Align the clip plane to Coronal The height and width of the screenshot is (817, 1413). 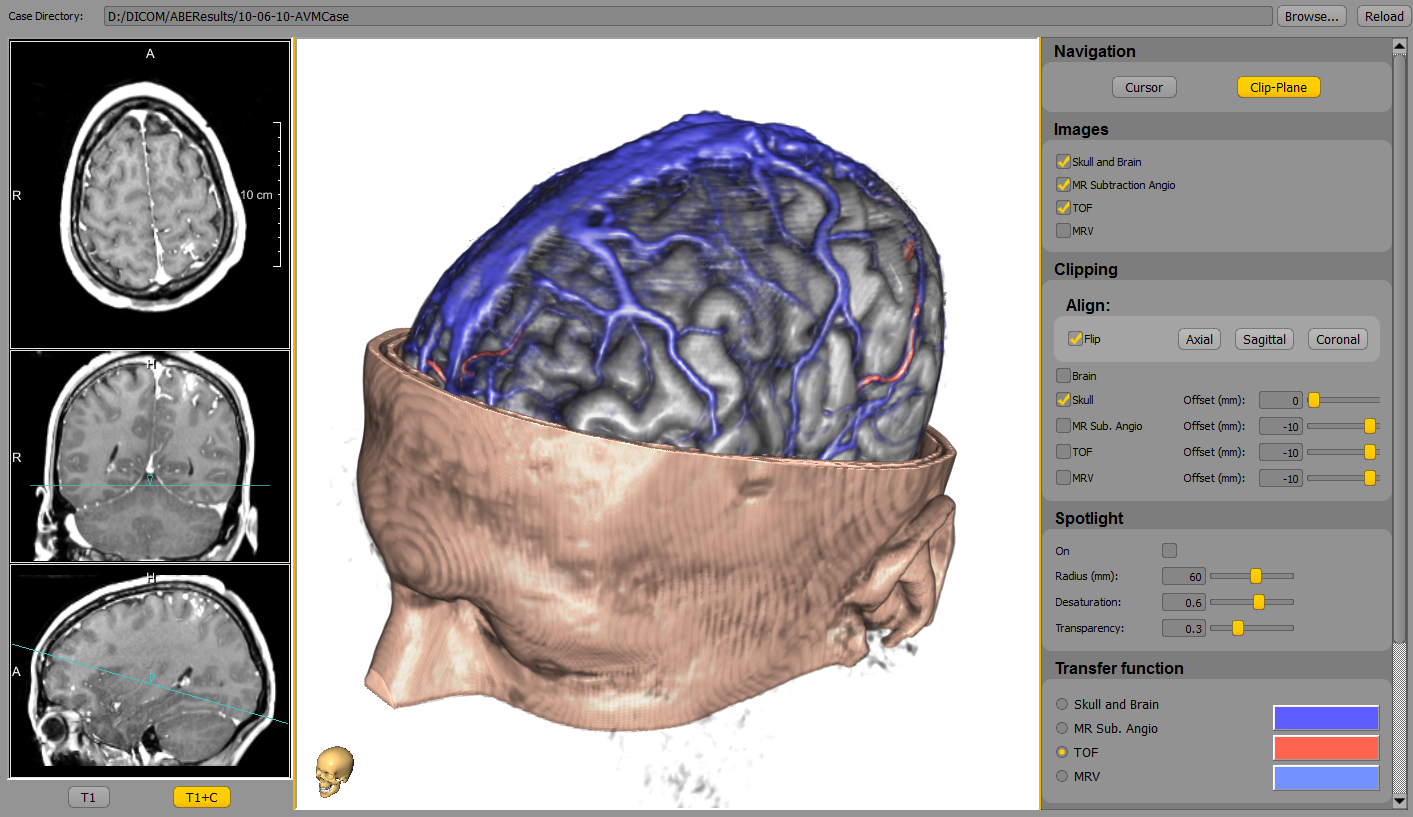(x=1337, y=339)
